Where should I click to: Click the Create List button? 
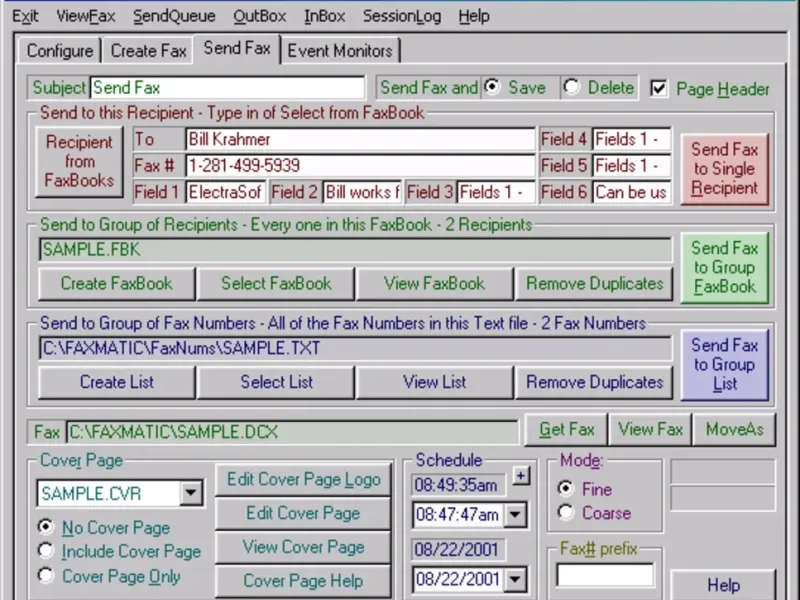point(116,382)
